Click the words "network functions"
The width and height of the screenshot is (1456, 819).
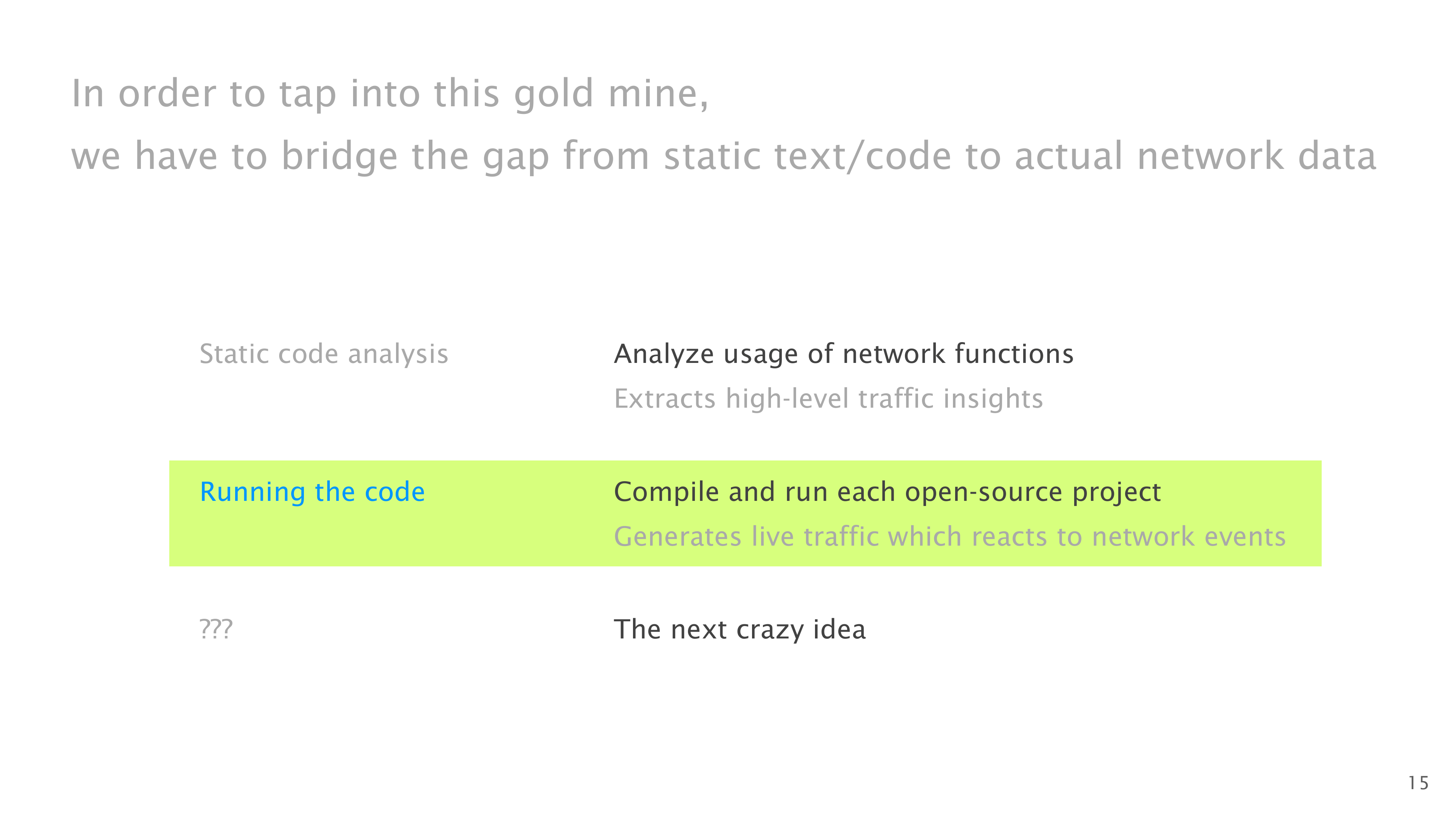957,355
